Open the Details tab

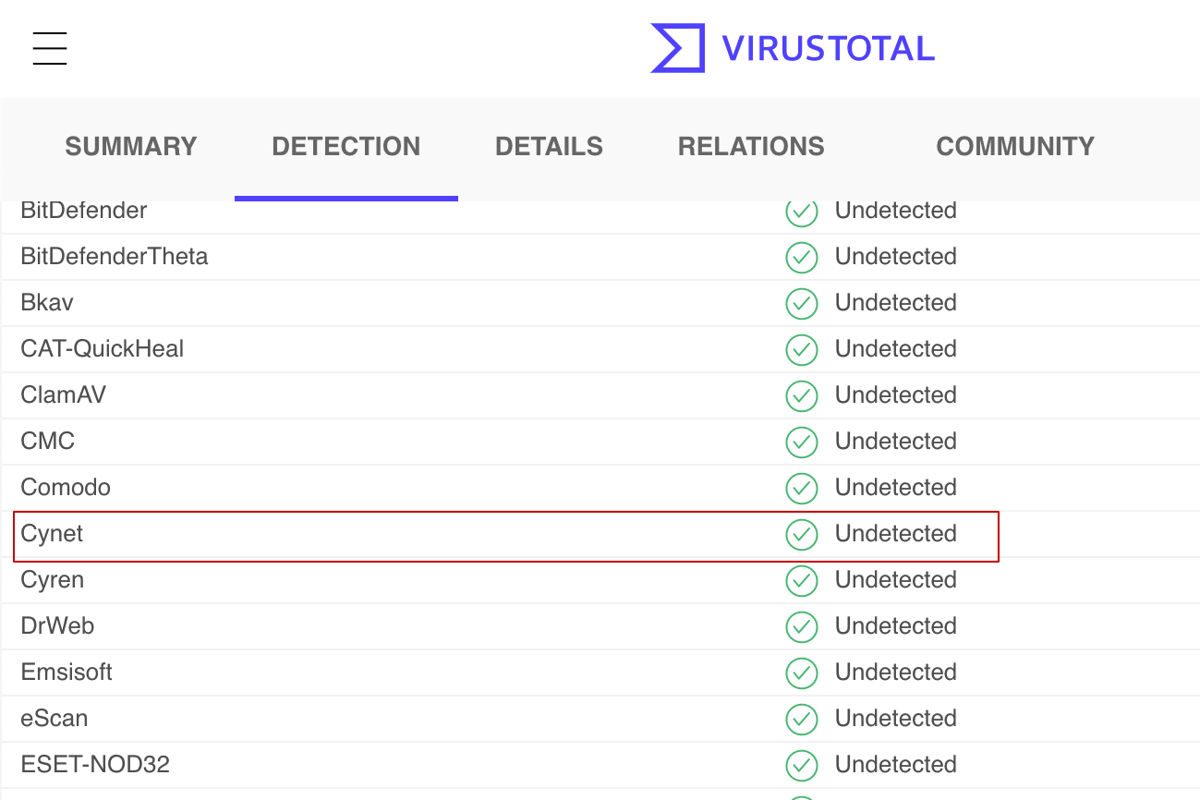click(x=549, y=147)
